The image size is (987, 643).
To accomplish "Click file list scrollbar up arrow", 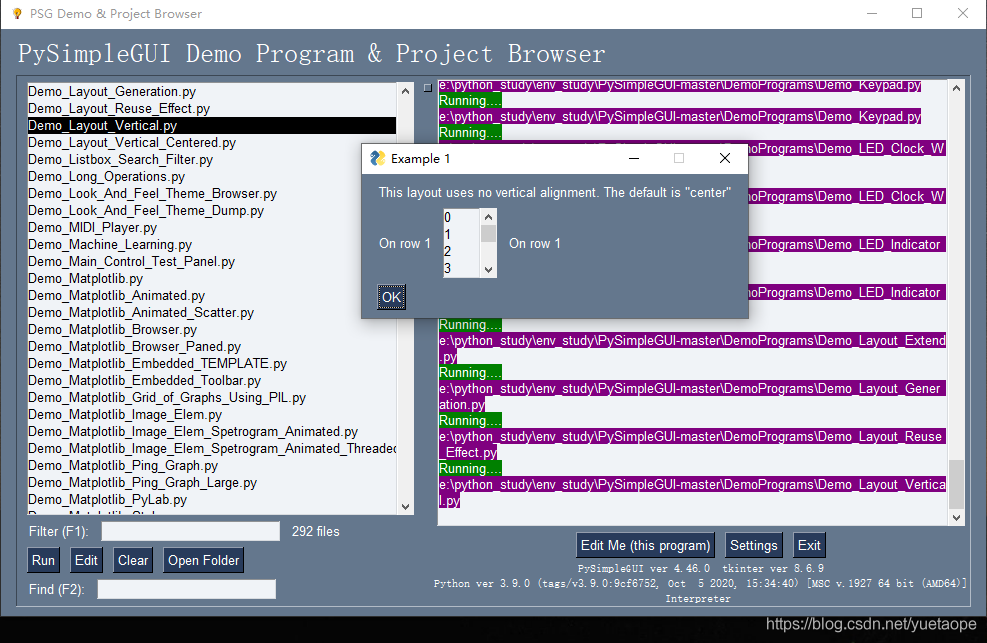I will click(405, 91).
